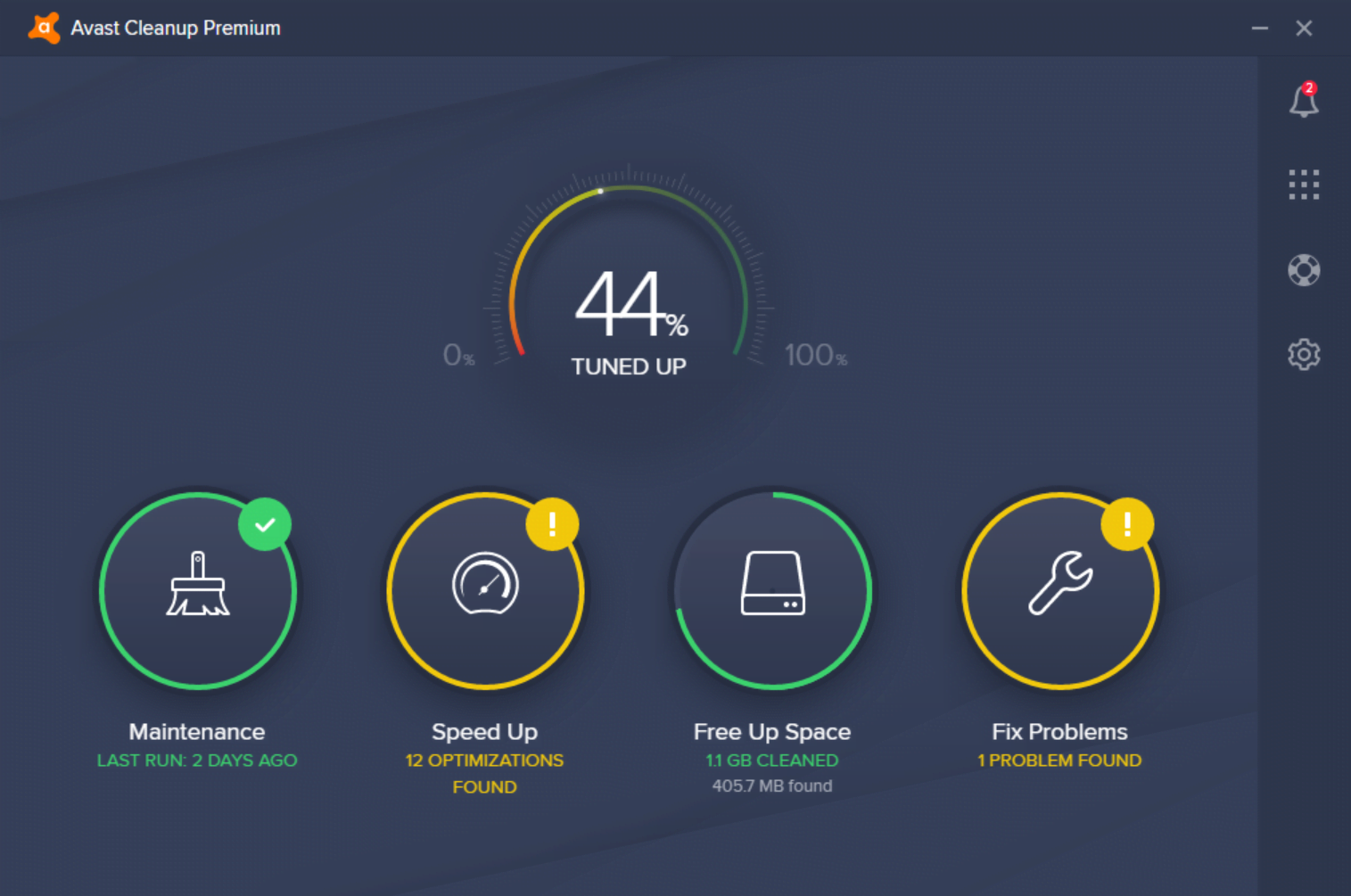The image size is (1351, 896).
Task: Click the green checkmark badge on Maintenance
Action: 265,524
